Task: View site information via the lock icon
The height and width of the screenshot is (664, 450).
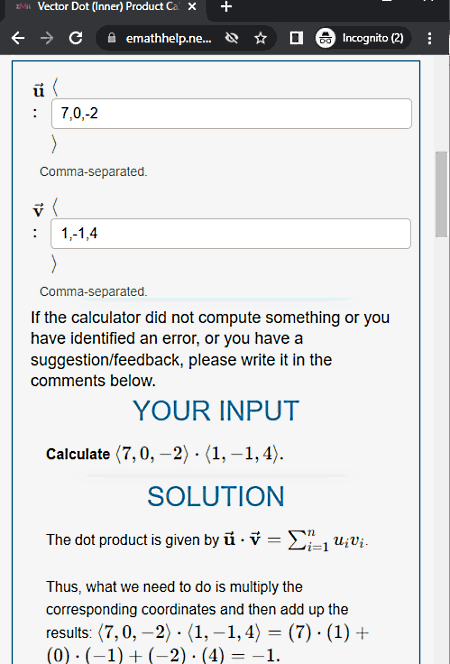Action: point(112,38)
